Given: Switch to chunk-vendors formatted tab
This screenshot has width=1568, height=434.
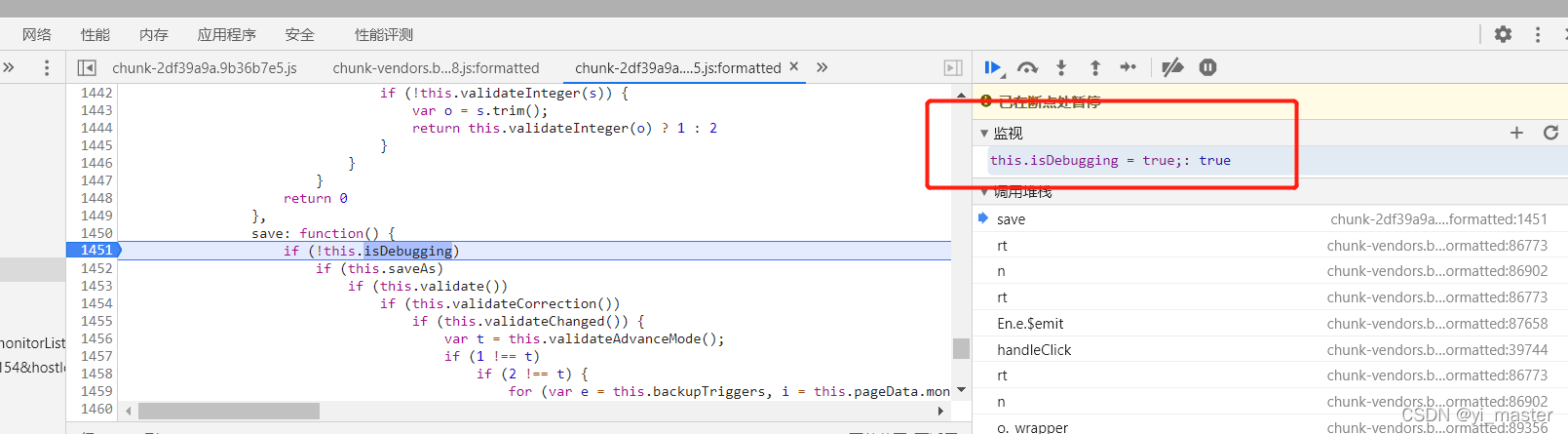Looking at the screenshot, I should (x=436, y=68).
